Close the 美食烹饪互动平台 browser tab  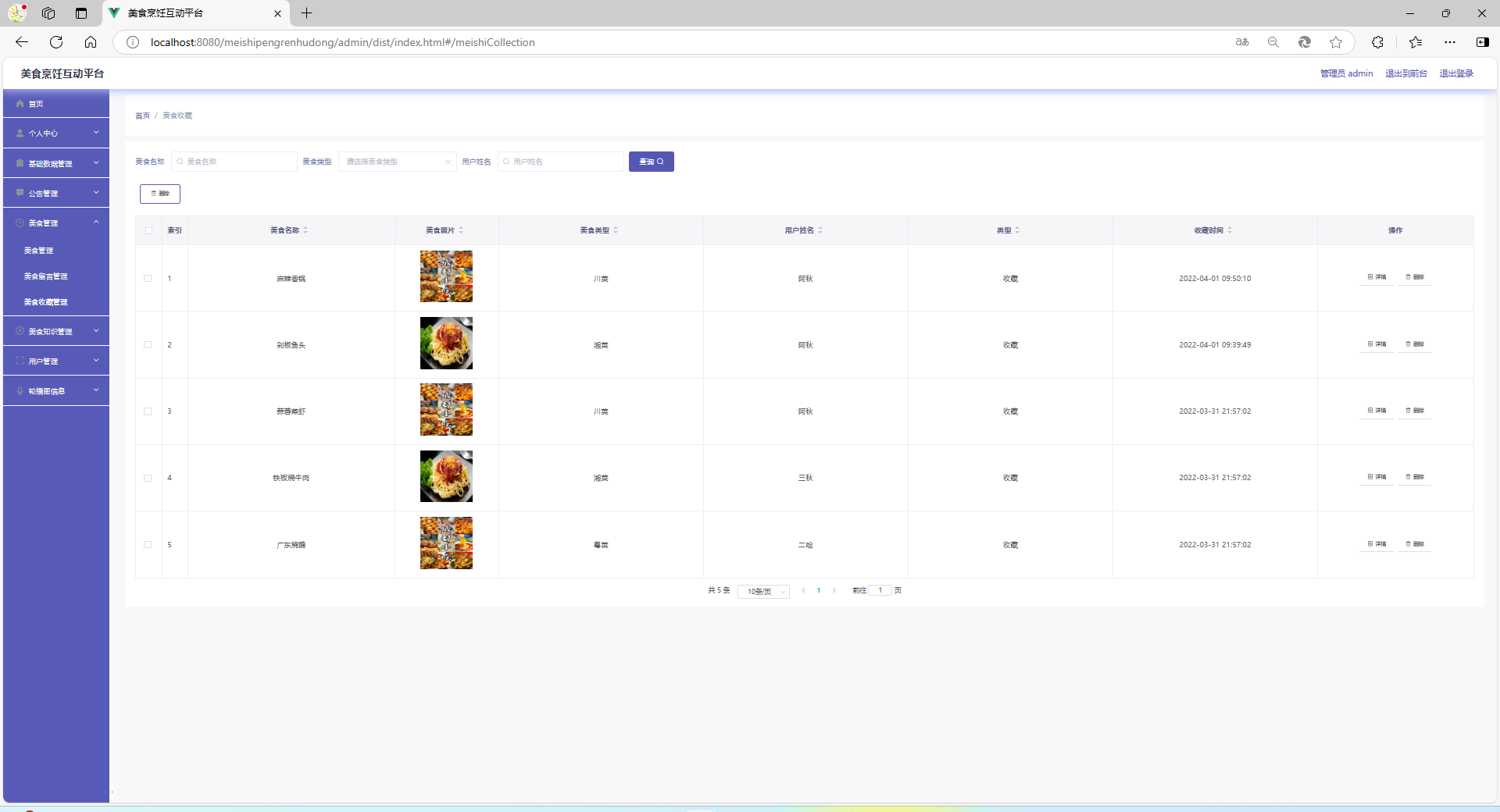(x=277, y=13)
